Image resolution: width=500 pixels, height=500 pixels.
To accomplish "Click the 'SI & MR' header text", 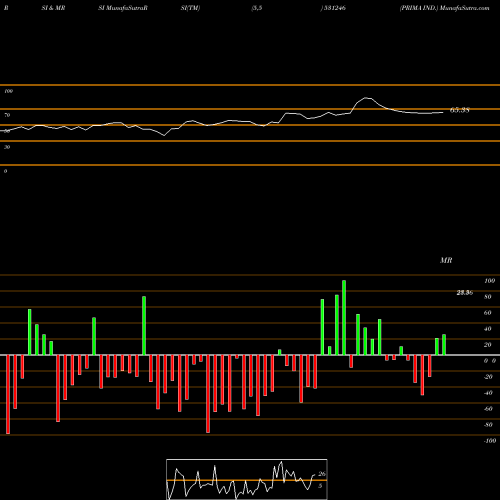I will coord(53,8).
